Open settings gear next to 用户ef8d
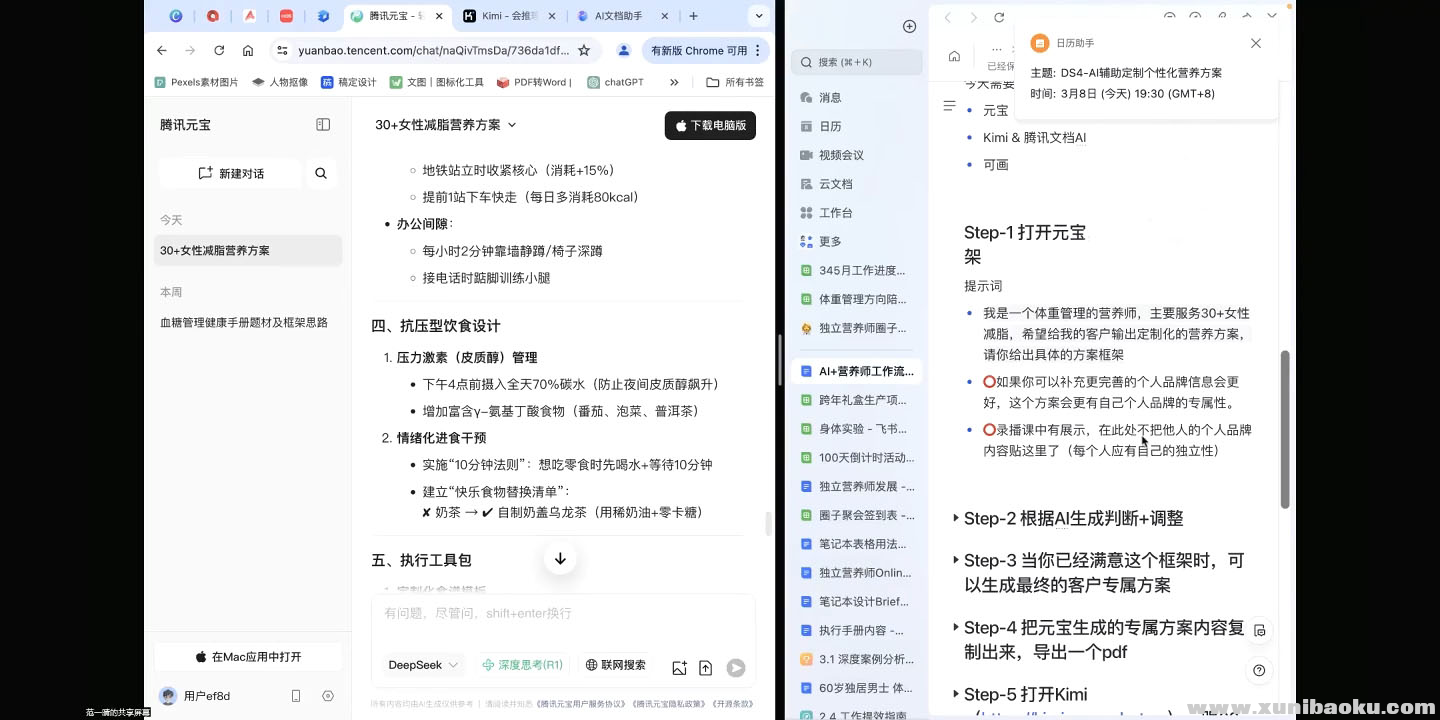1440x720 pixels. pos(328,696)
